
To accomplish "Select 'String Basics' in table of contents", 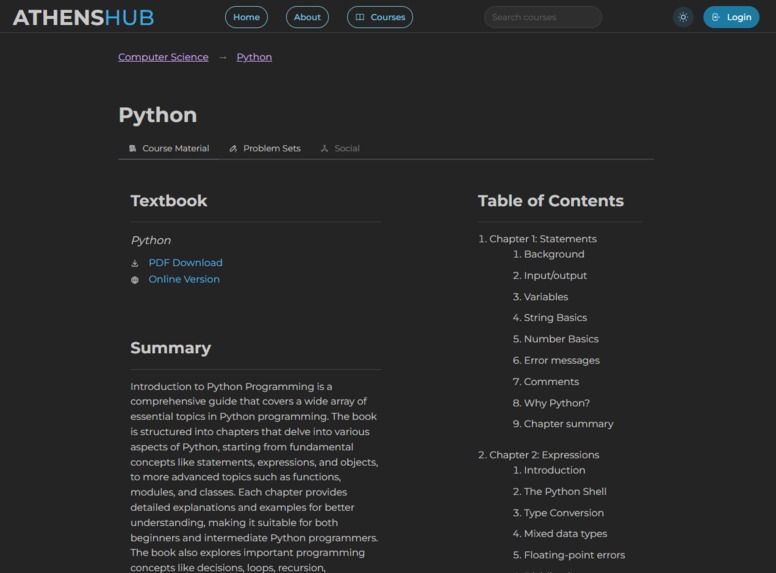I will pos(555,318).
